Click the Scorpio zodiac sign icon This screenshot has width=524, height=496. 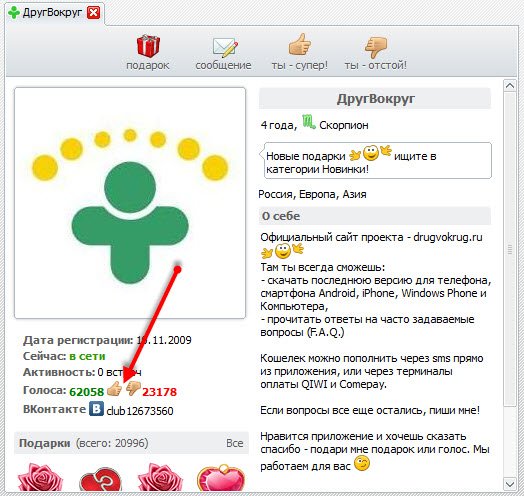pyautogui.click(x=308, y=122)
